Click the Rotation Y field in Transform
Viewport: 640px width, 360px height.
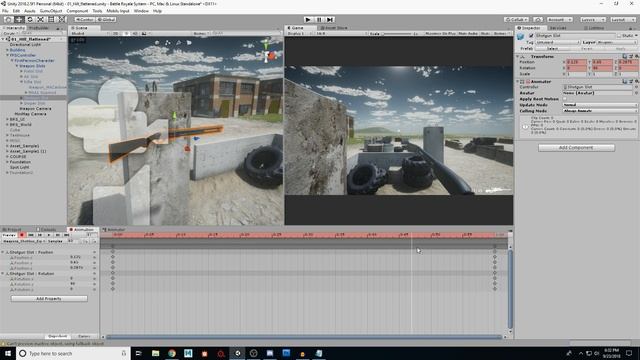click(x=602, y=68)
